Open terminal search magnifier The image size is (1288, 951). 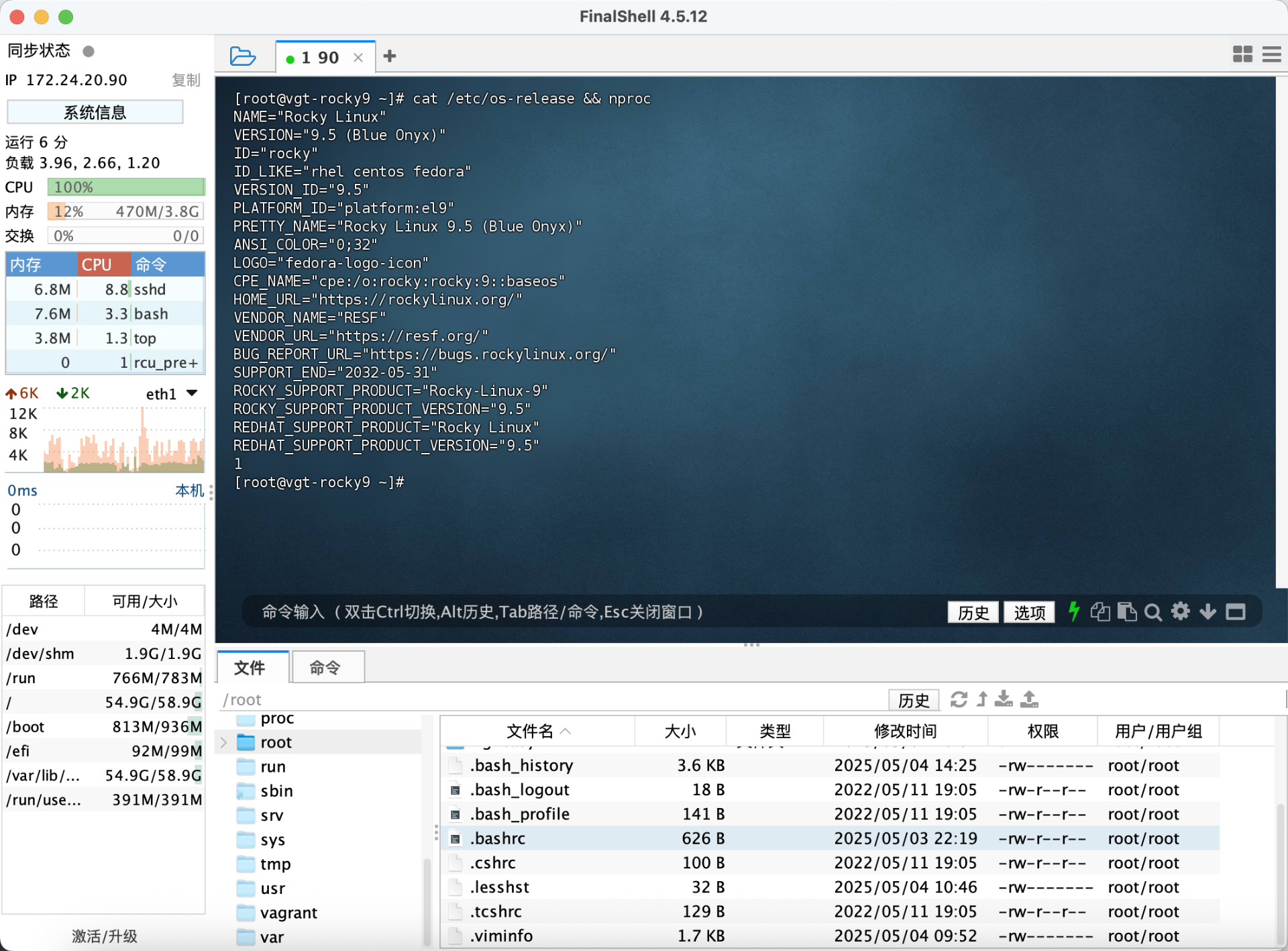click(x=1153, y=611)
